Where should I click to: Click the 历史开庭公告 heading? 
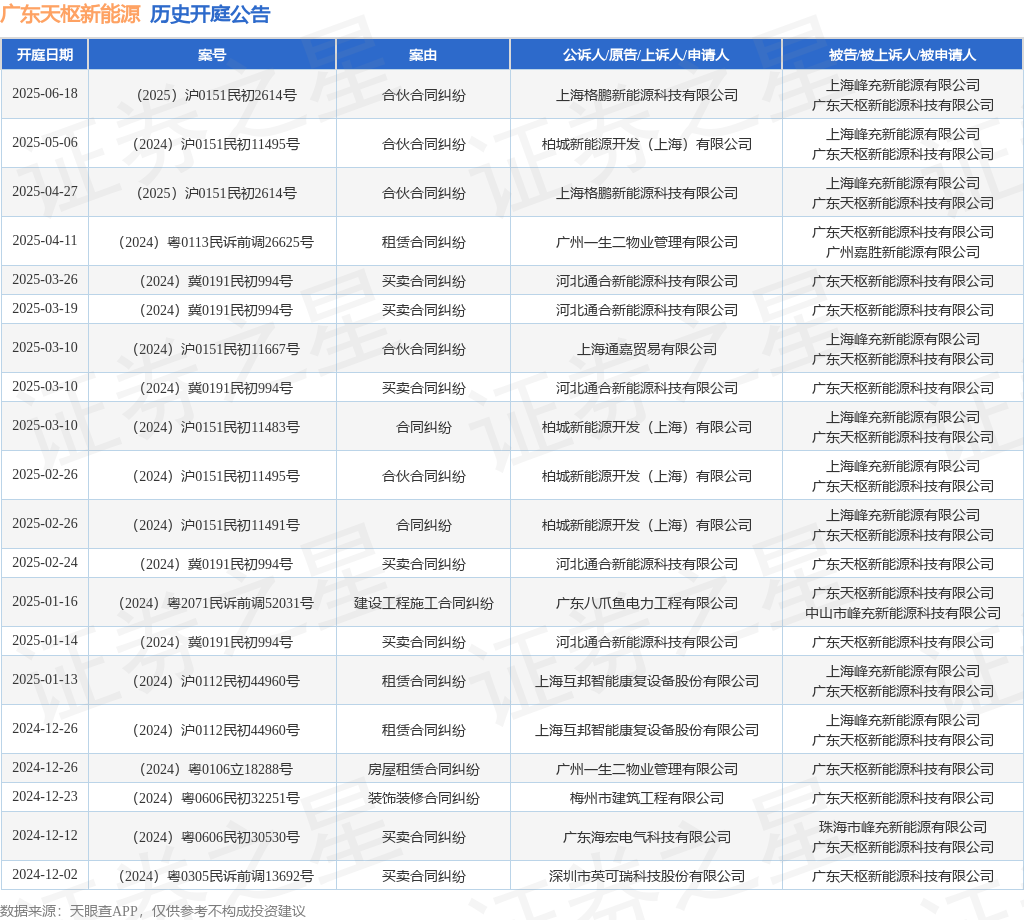click(x=210, y=14)
